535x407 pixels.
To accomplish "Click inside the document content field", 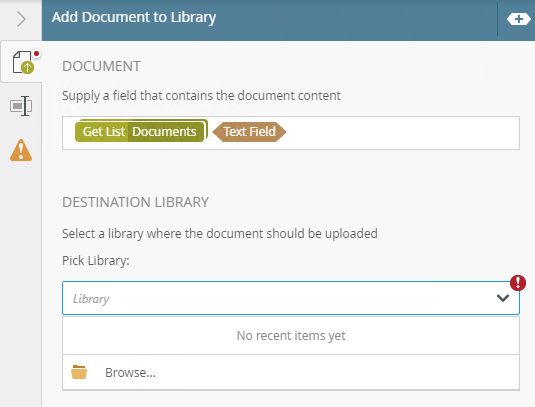I will (291, 133).
